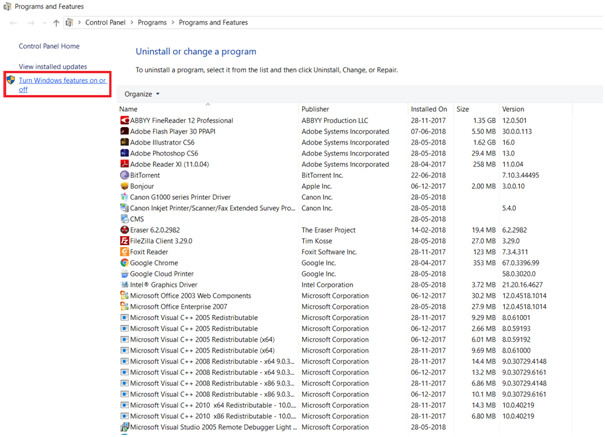This screenshot has height=437, width=605.
Task: Navigate to Programs in breadcrumb
Action: (152, 22)
